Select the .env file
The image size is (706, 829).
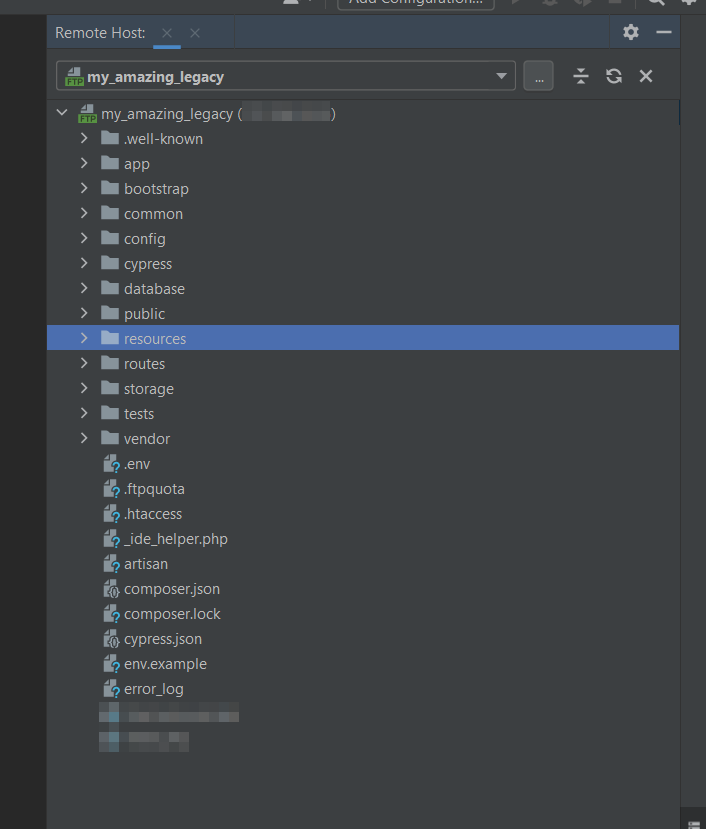click(136, 464)
